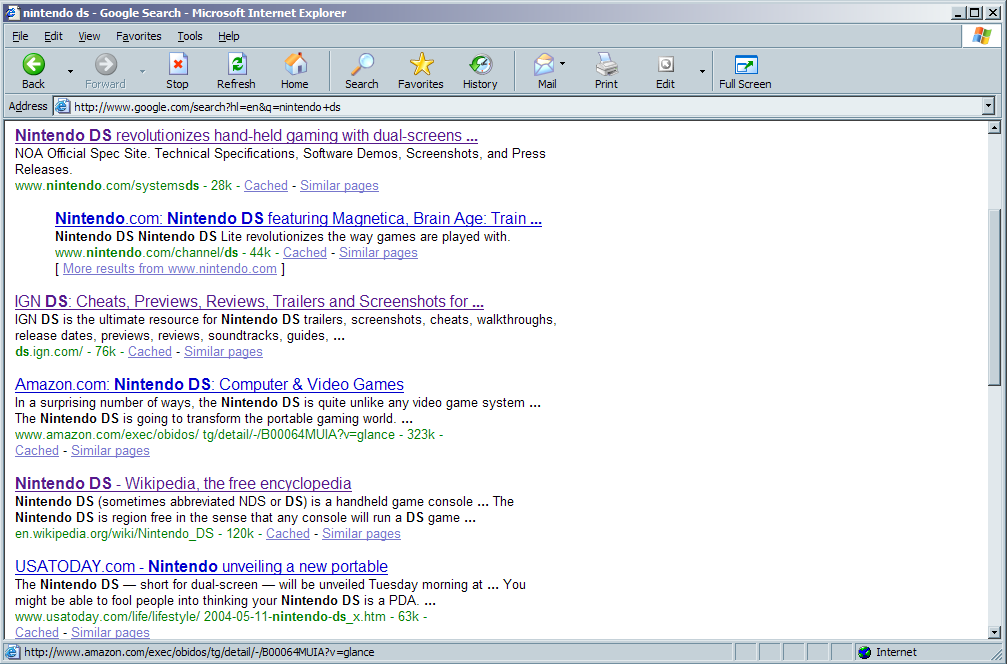Visit the Nintendo DS Wikipedia link
1007x664 pixels.
click(183, 484)
